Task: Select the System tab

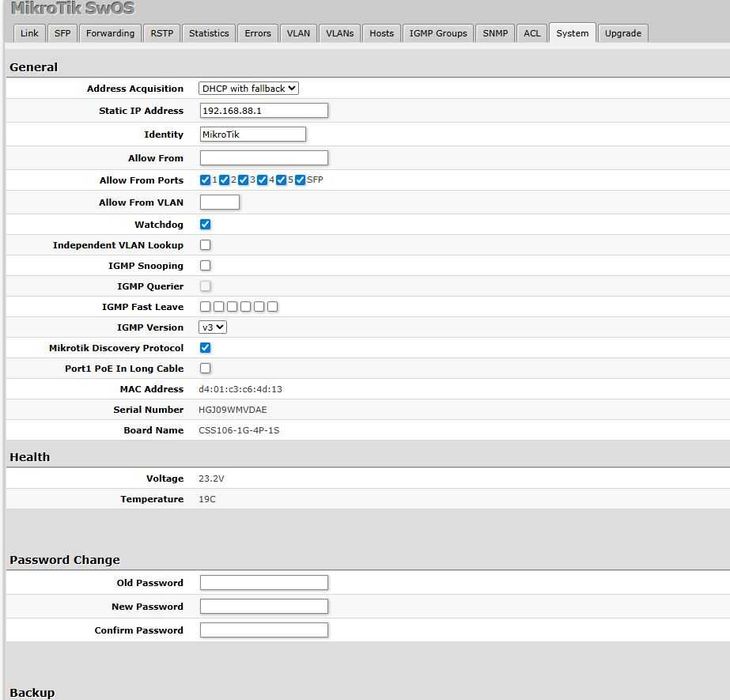Action: [572, 34]
